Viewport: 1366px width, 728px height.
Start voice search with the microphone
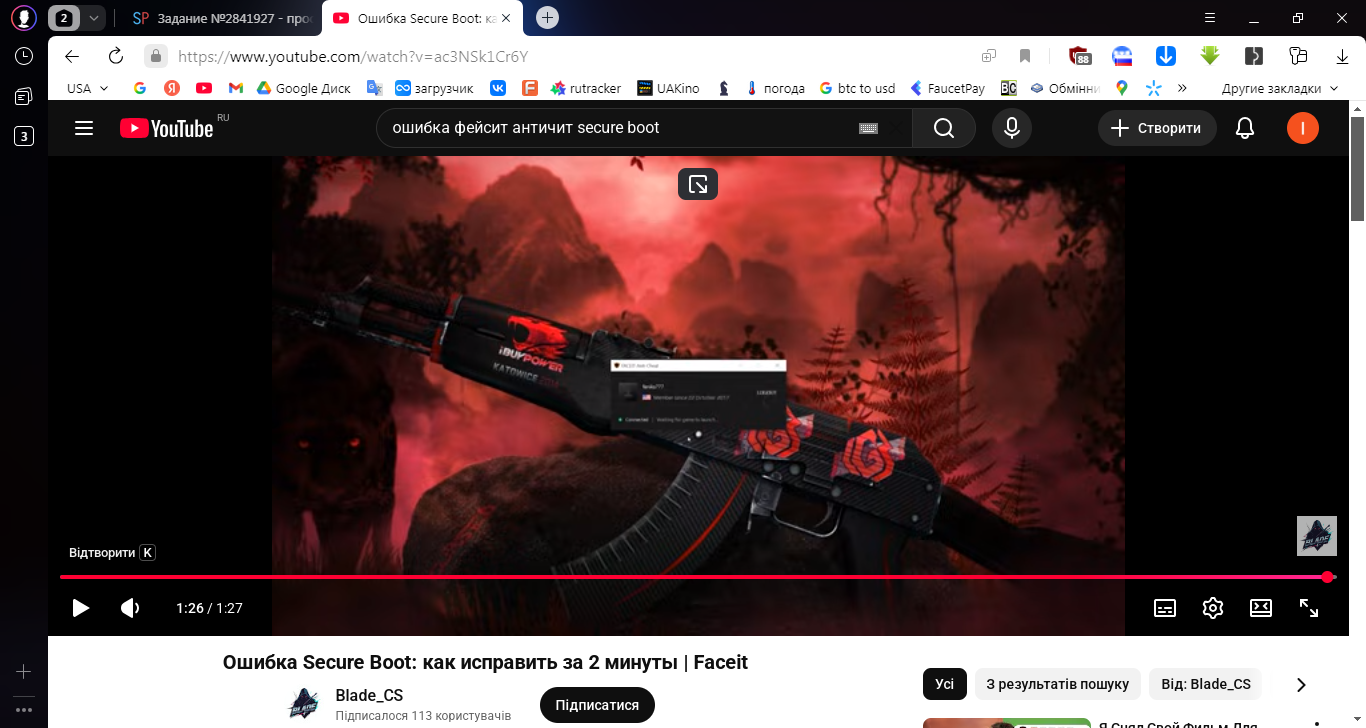coord(1012,128)
